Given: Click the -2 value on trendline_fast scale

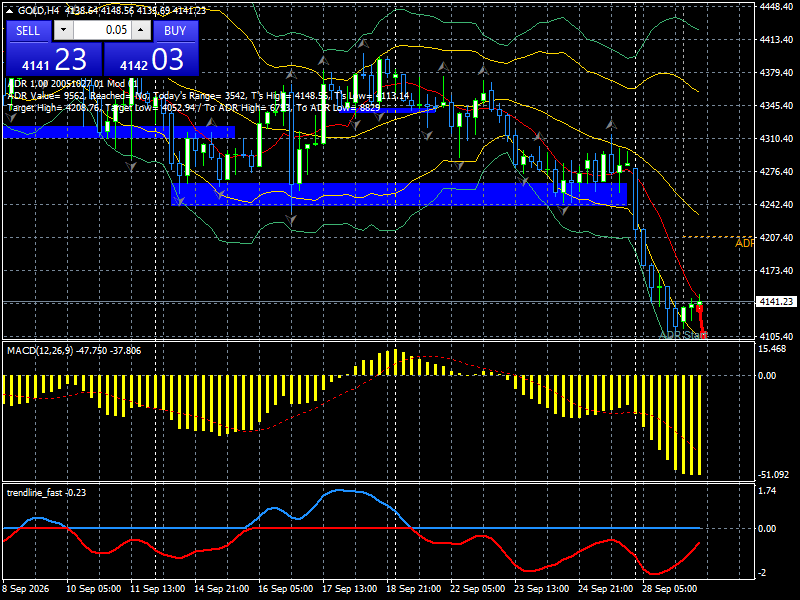Looking at the screenshot, I should point(762,573).
